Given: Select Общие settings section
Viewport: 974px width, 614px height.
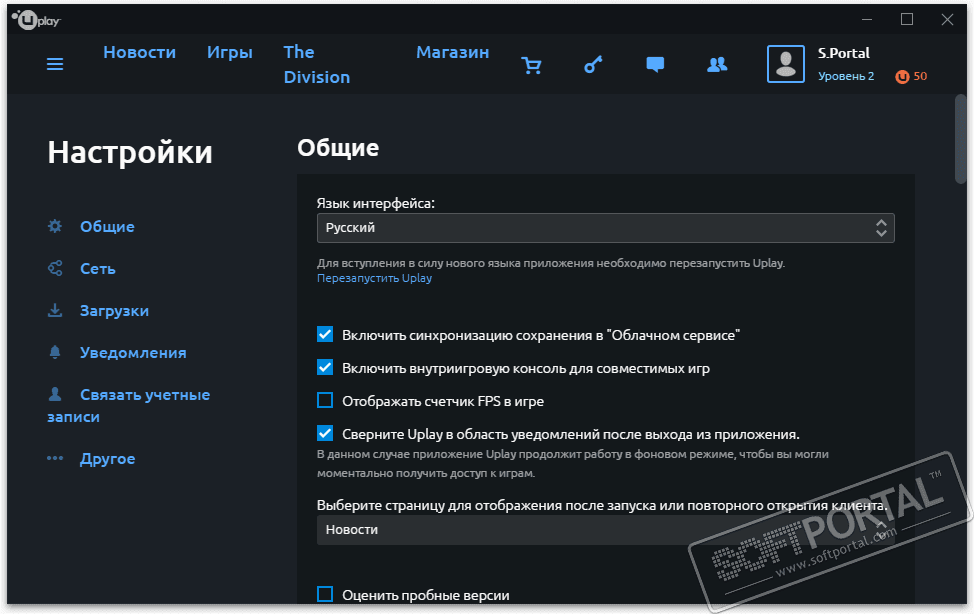Looking at the screenshot, I should 107,226.
